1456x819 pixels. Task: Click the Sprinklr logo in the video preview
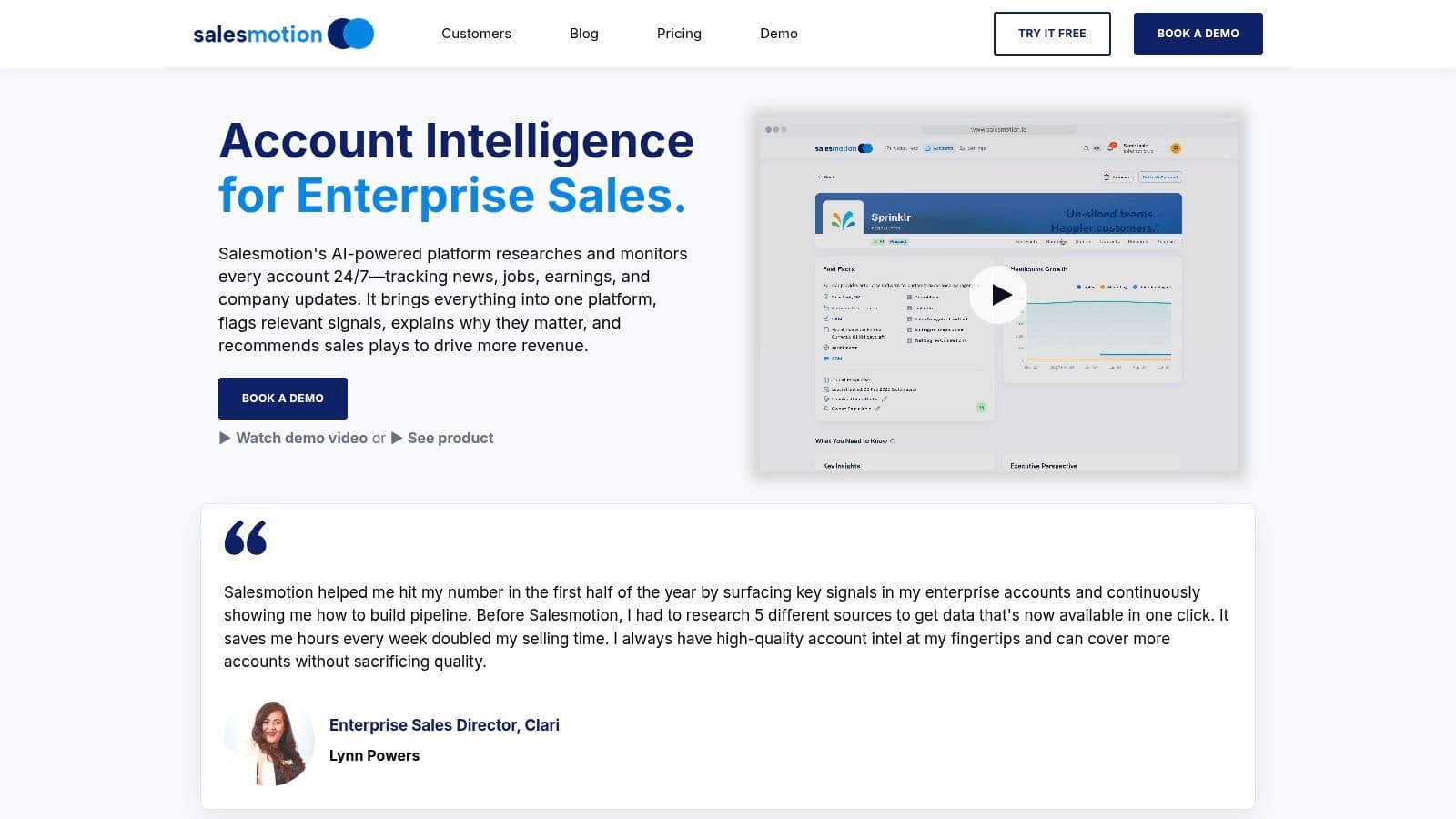click(843, 218)
